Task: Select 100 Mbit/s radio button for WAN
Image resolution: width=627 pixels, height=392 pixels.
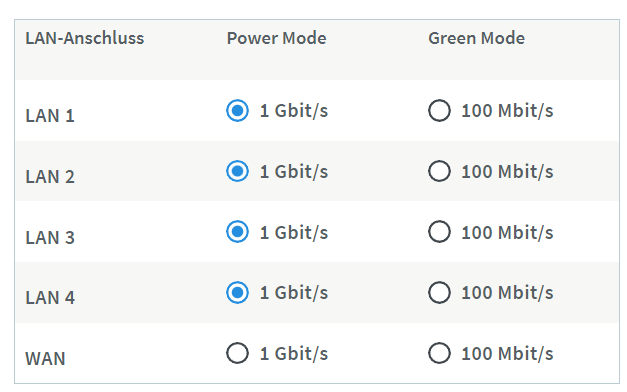Action: click(439, 353)
